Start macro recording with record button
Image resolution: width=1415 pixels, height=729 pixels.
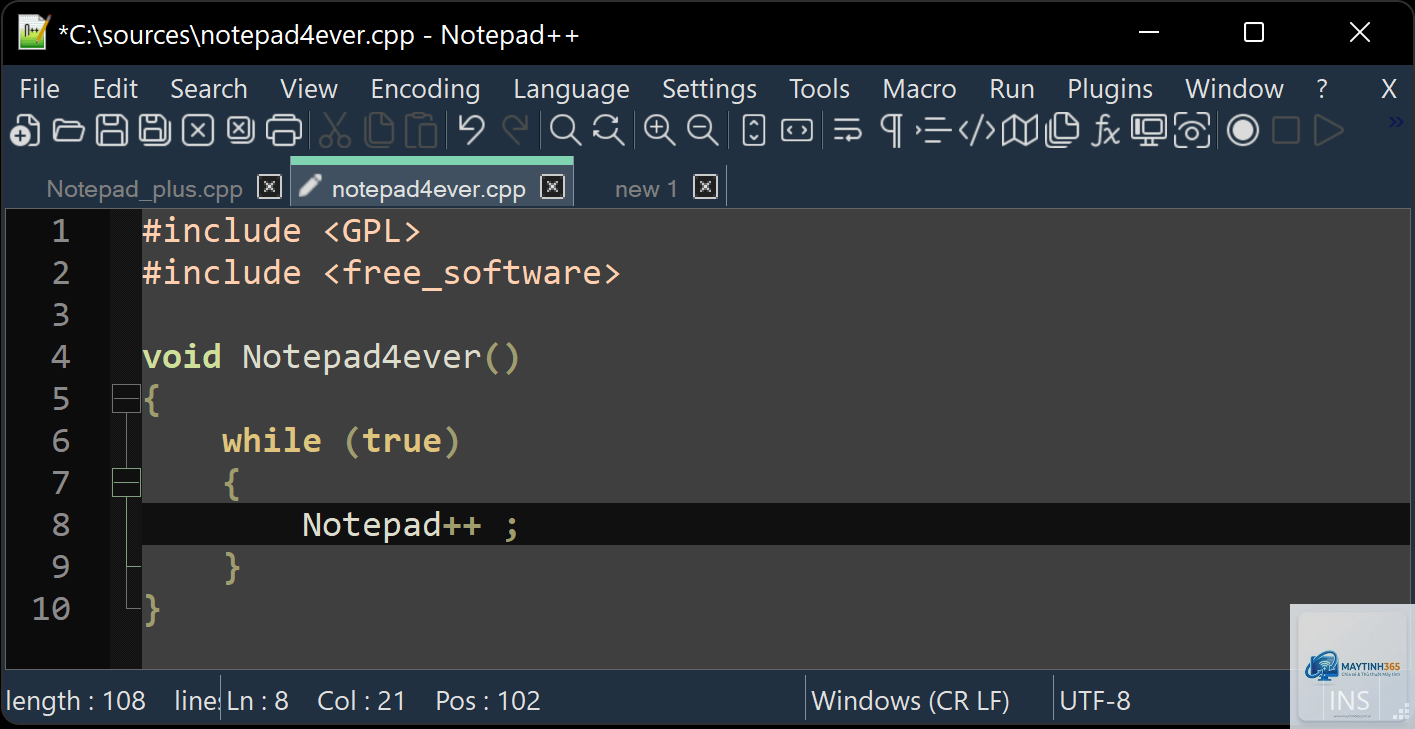1243,130
